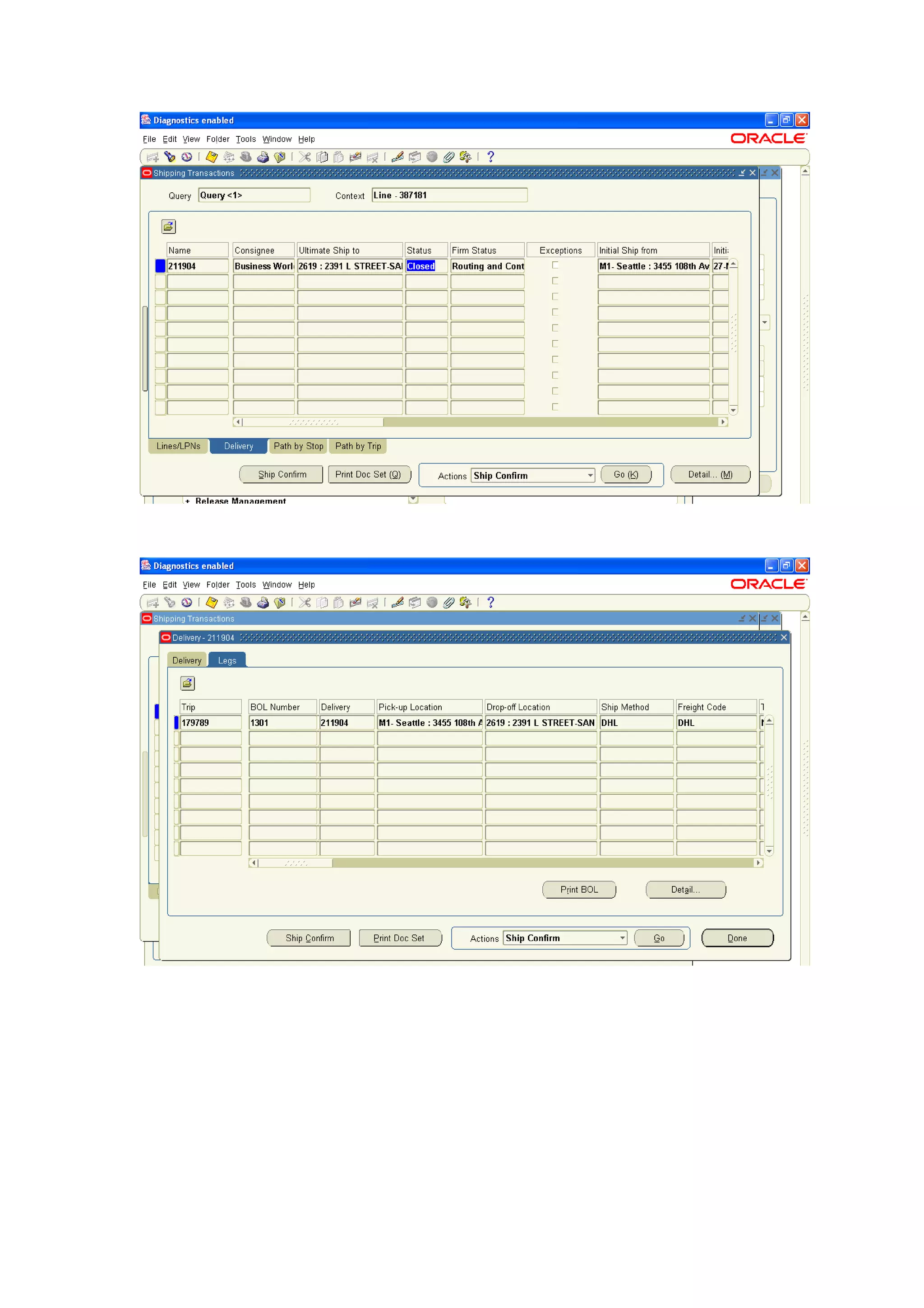Click the Save diskette icon in top toolbar

click(211, 157)
